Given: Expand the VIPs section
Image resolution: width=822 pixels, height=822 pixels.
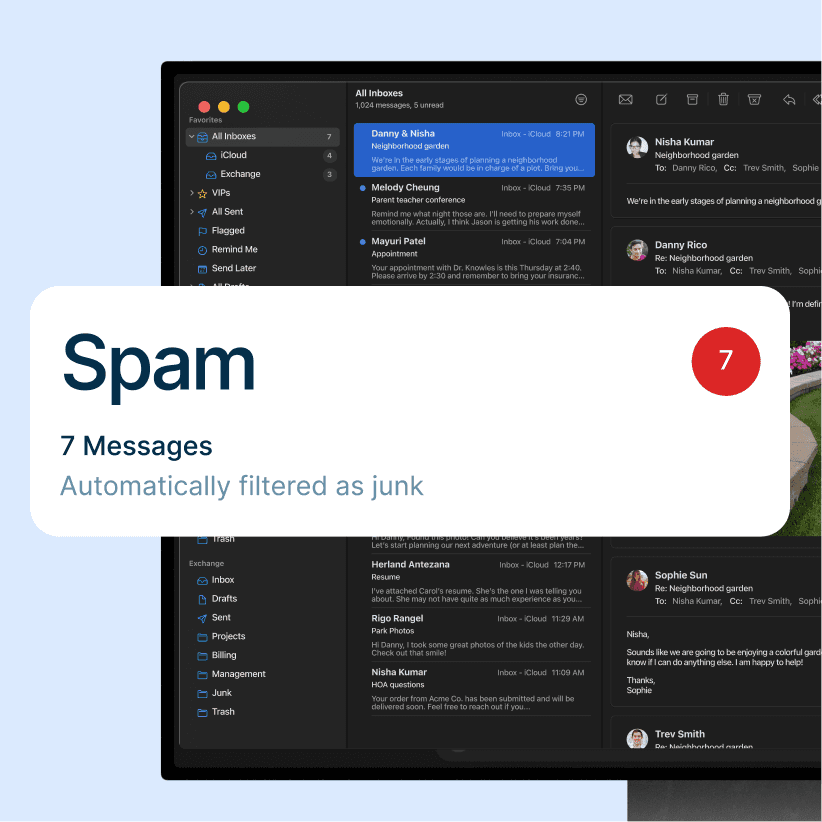Looking at the screenshot, I should click(x=191, y=192).
